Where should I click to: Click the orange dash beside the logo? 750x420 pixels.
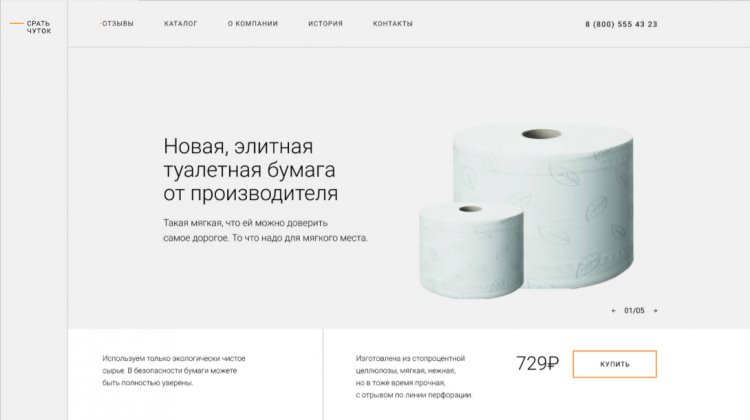[17, 23]
